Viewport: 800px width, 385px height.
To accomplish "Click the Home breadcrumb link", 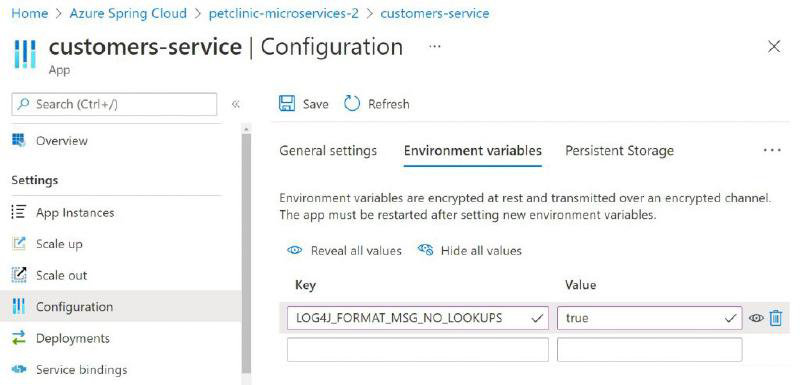I will click(29, 13).
